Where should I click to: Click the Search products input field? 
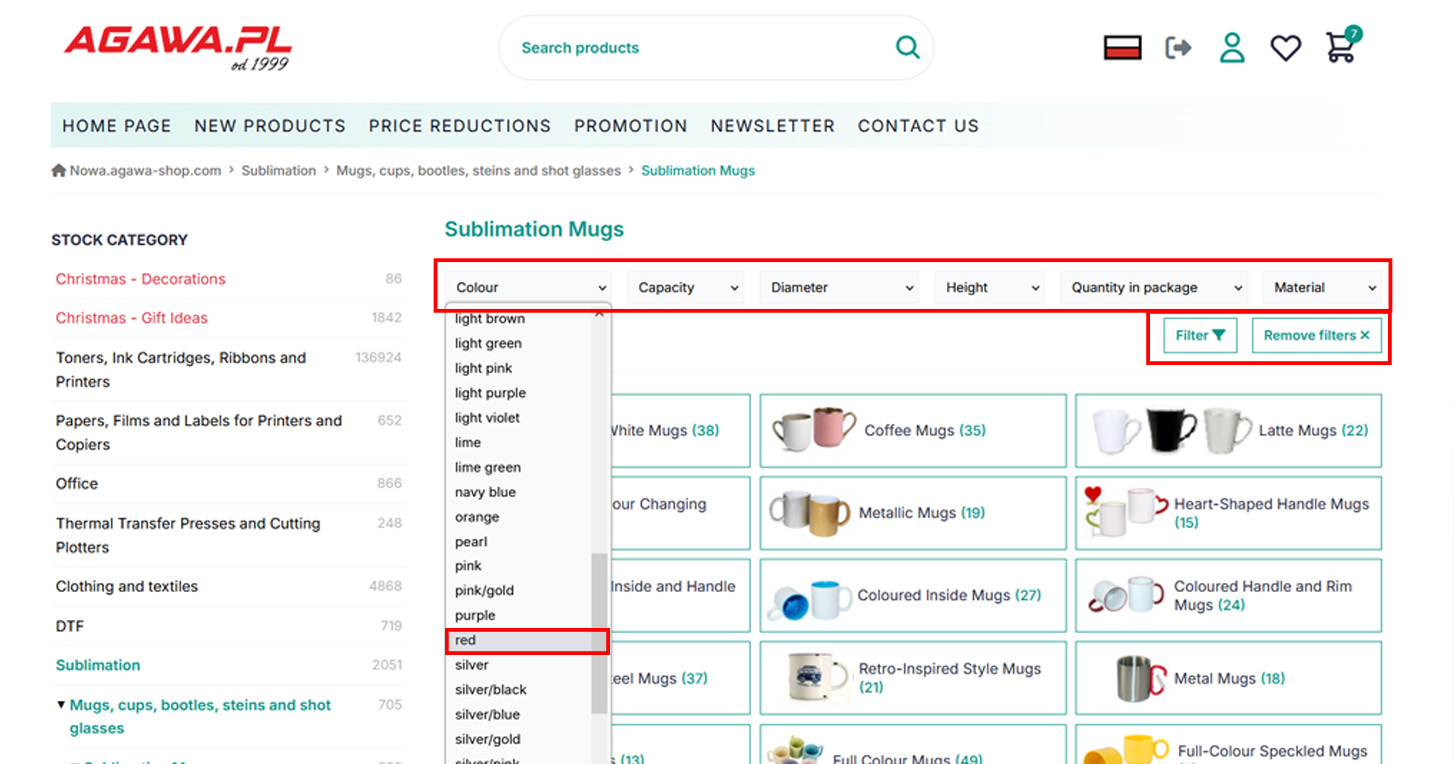pos(700,48)
